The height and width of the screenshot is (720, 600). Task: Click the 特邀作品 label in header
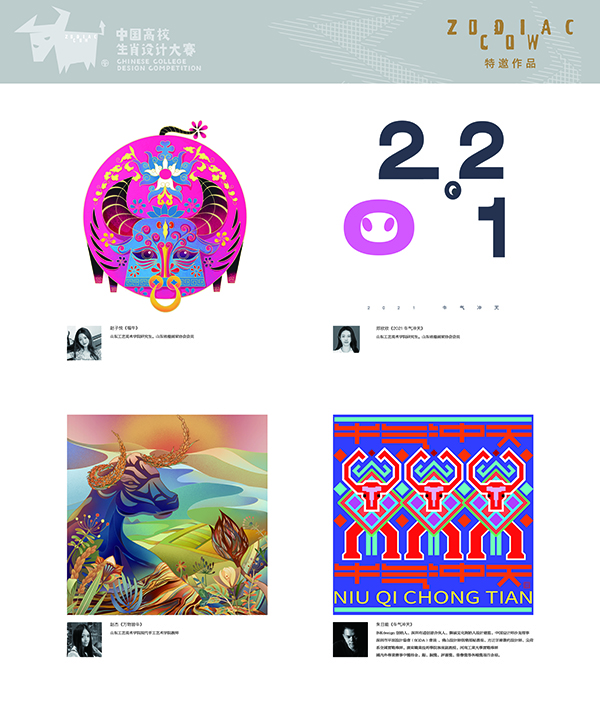[510, 63]
